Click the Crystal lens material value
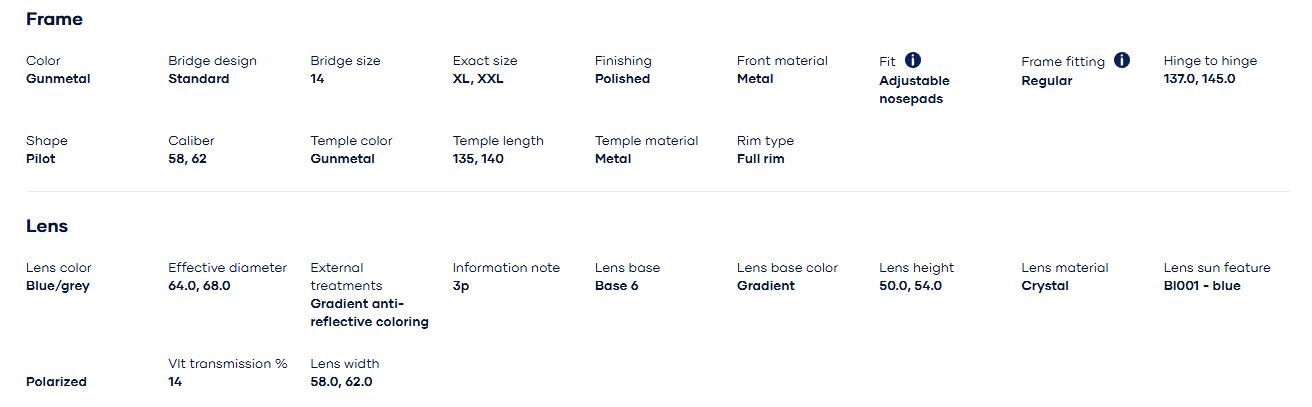1312x407 pixels. coord(1045,286)
